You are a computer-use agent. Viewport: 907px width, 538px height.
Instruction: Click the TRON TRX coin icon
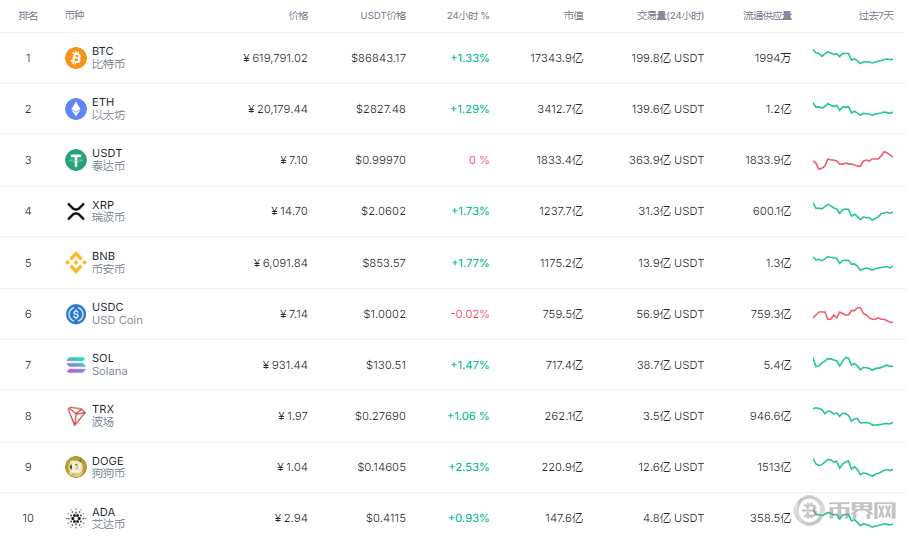[75, 416]
